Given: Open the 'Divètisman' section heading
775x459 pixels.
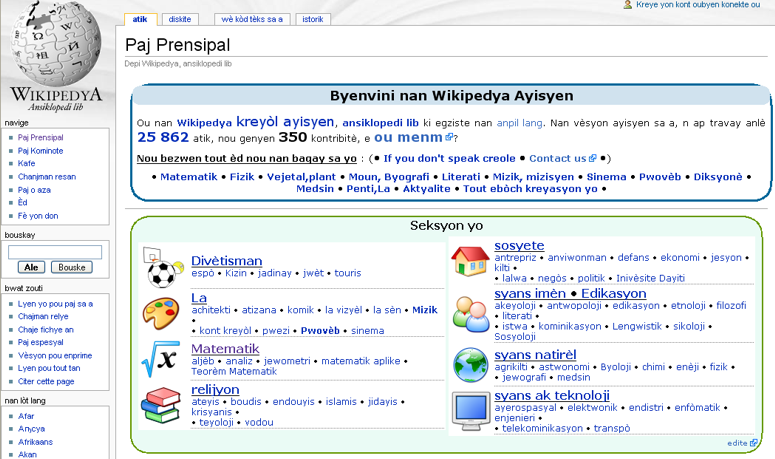Looking at the screenshot, I should [x=227, y=260].
